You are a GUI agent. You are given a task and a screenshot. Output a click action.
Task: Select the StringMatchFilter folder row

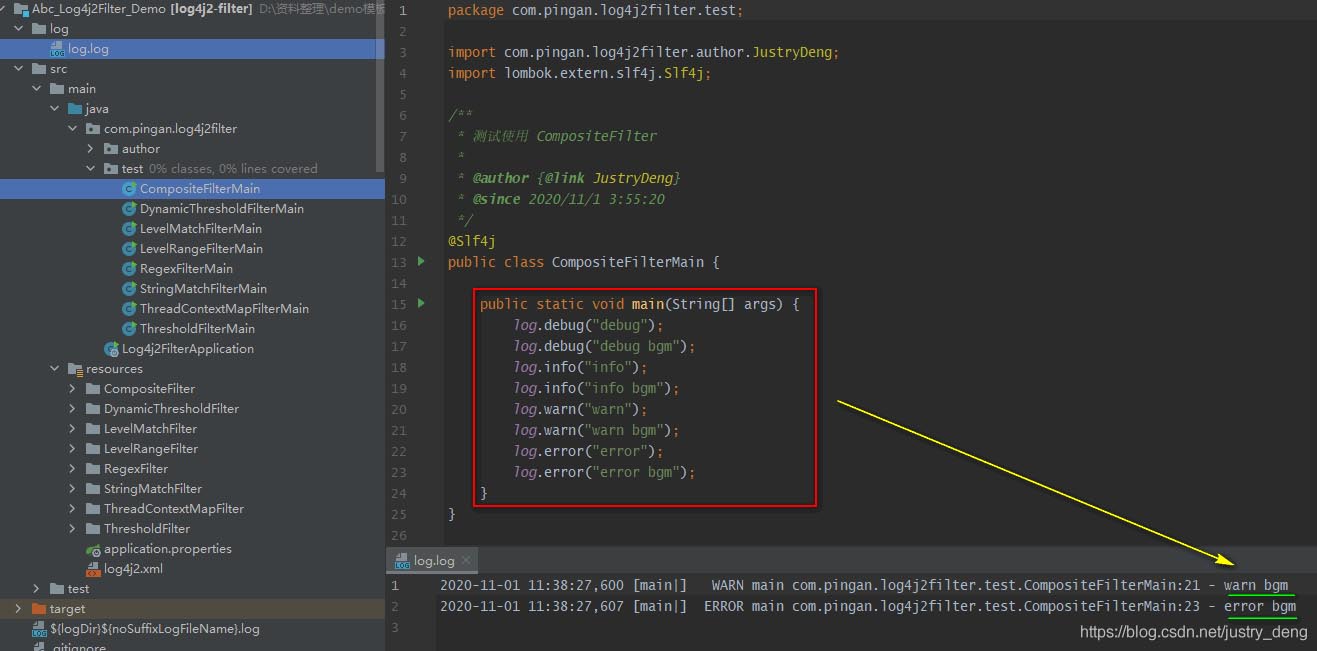192,489
